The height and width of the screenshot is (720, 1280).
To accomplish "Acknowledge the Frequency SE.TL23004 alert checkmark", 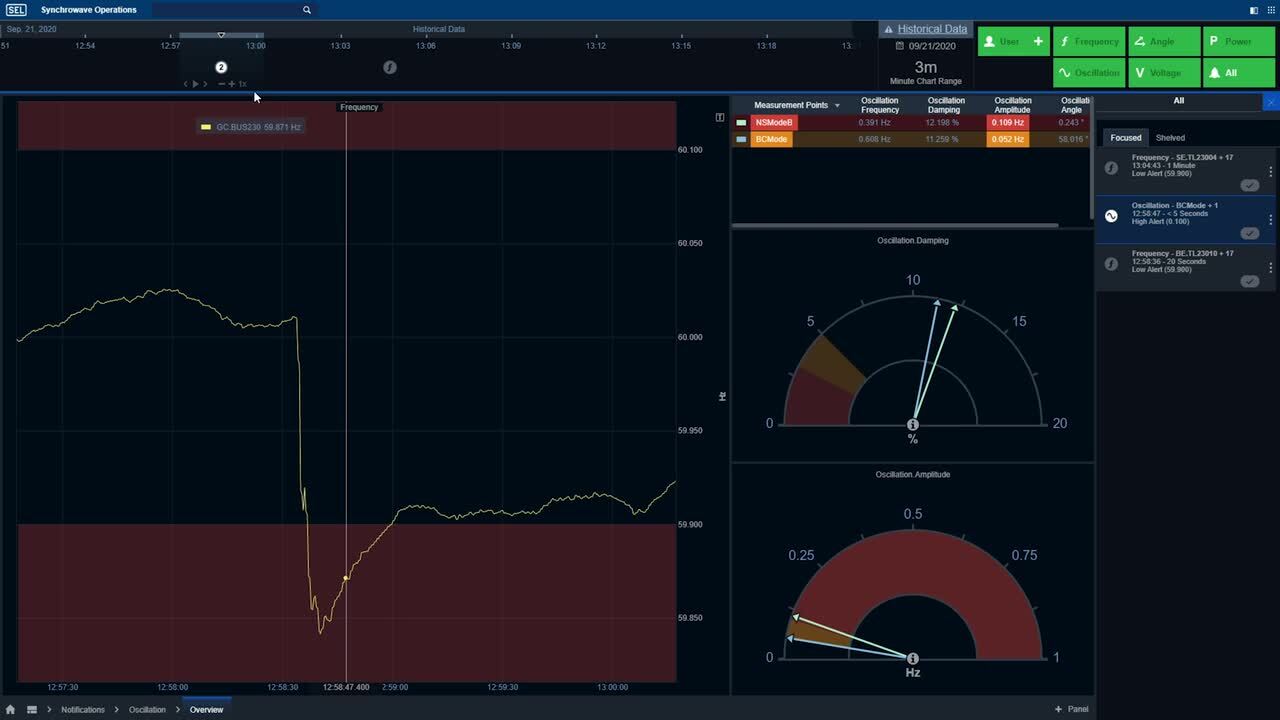I will tap(1249, 185).
